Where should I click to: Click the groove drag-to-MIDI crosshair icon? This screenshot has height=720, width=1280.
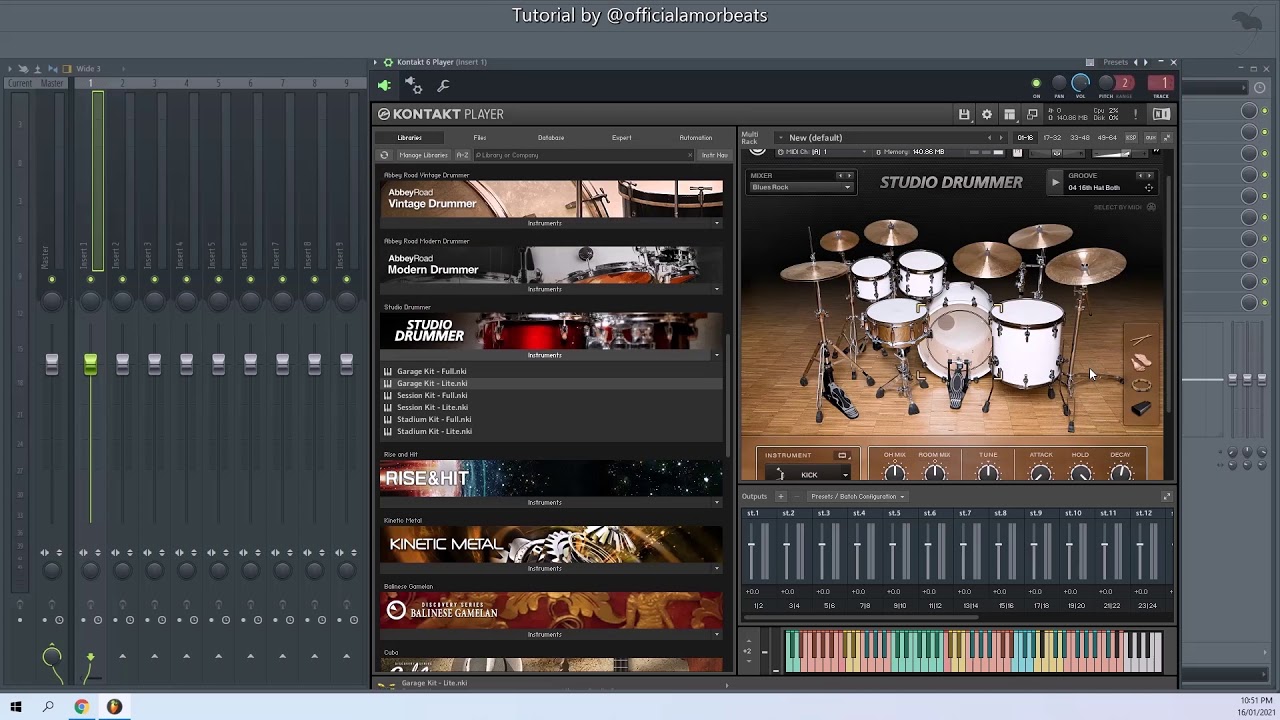(1149, 188)
